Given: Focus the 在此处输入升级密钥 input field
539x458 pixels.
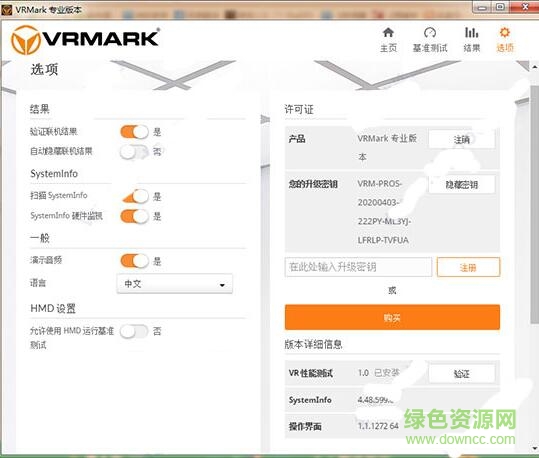Looking at the screenshot, I should [358, 267].
